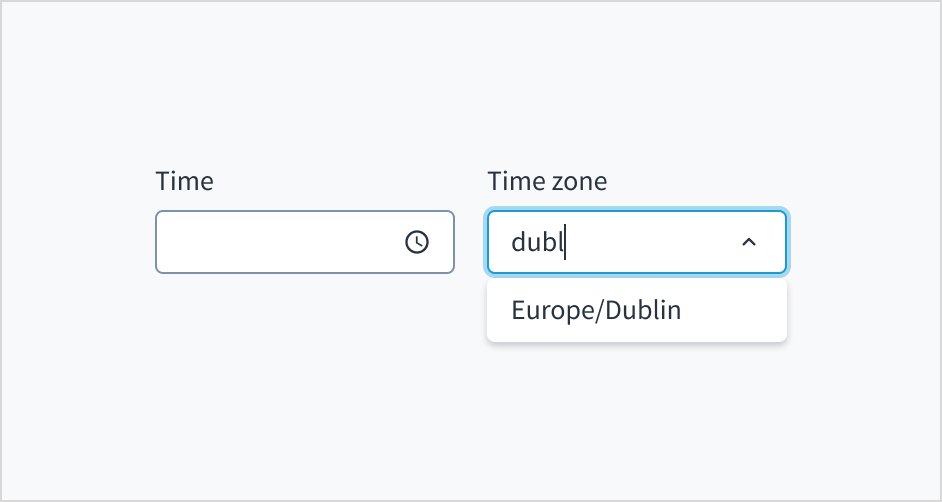Click the typed text "dubl"
The height and width of the screenshot is (502, 942).
point(537,242)
